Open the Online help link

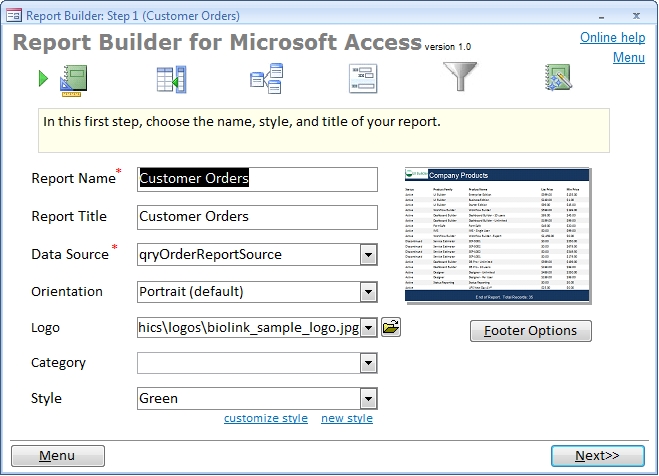[612, 38]
